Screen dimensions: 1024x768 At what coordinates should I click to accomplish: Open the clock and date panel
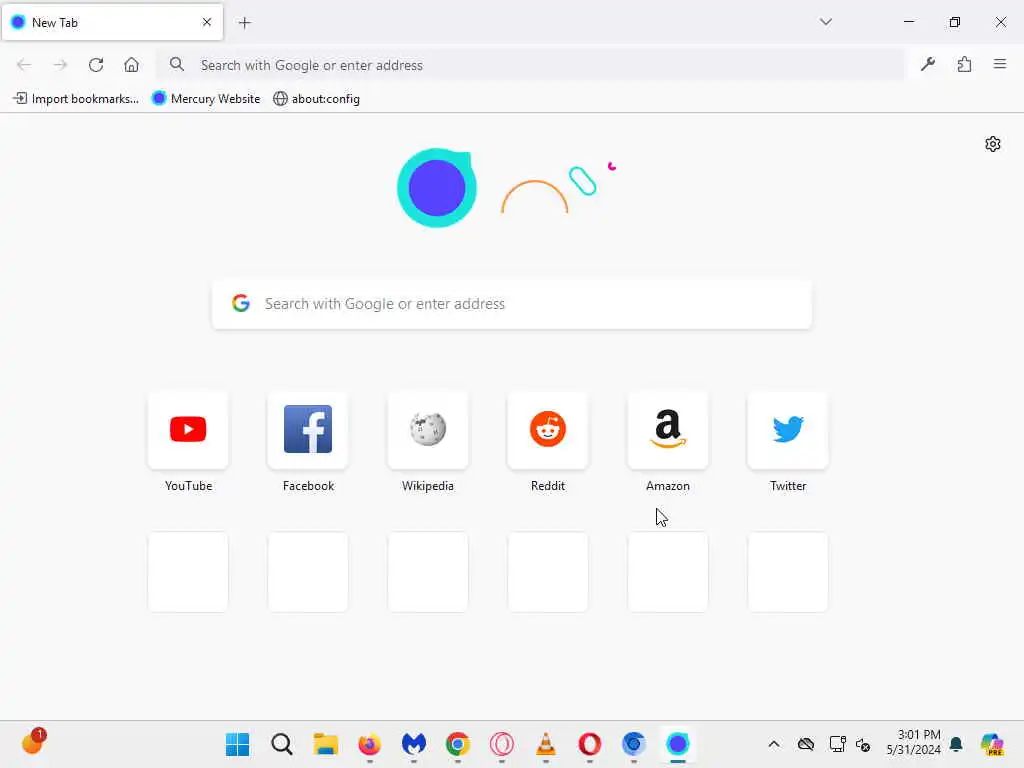click(x=914, y=743)
